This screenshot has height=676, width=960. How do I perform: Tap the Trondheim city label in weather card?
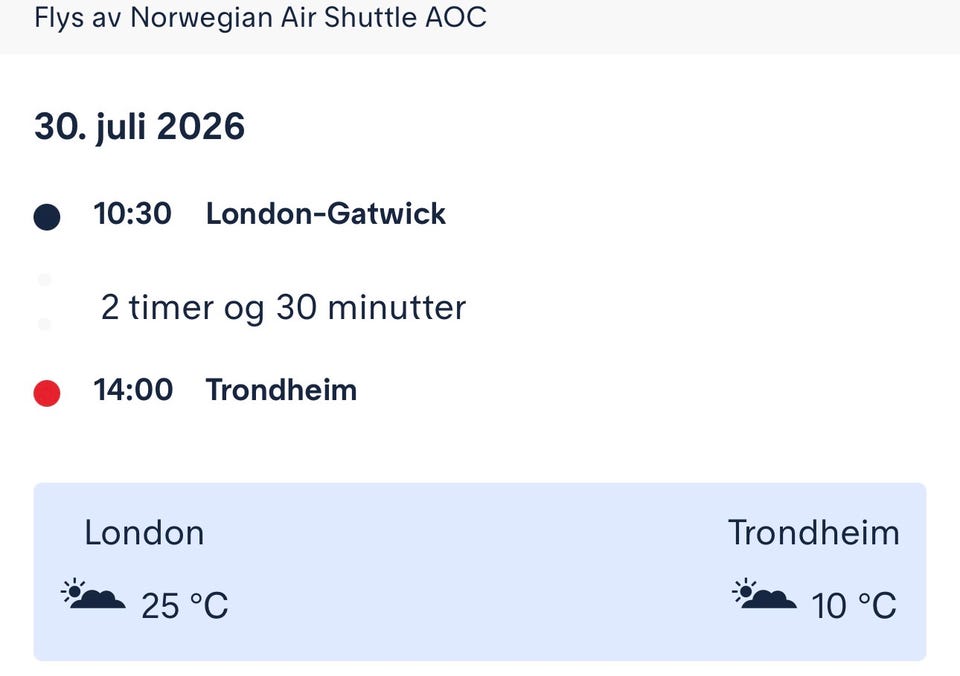click(814, 533)
